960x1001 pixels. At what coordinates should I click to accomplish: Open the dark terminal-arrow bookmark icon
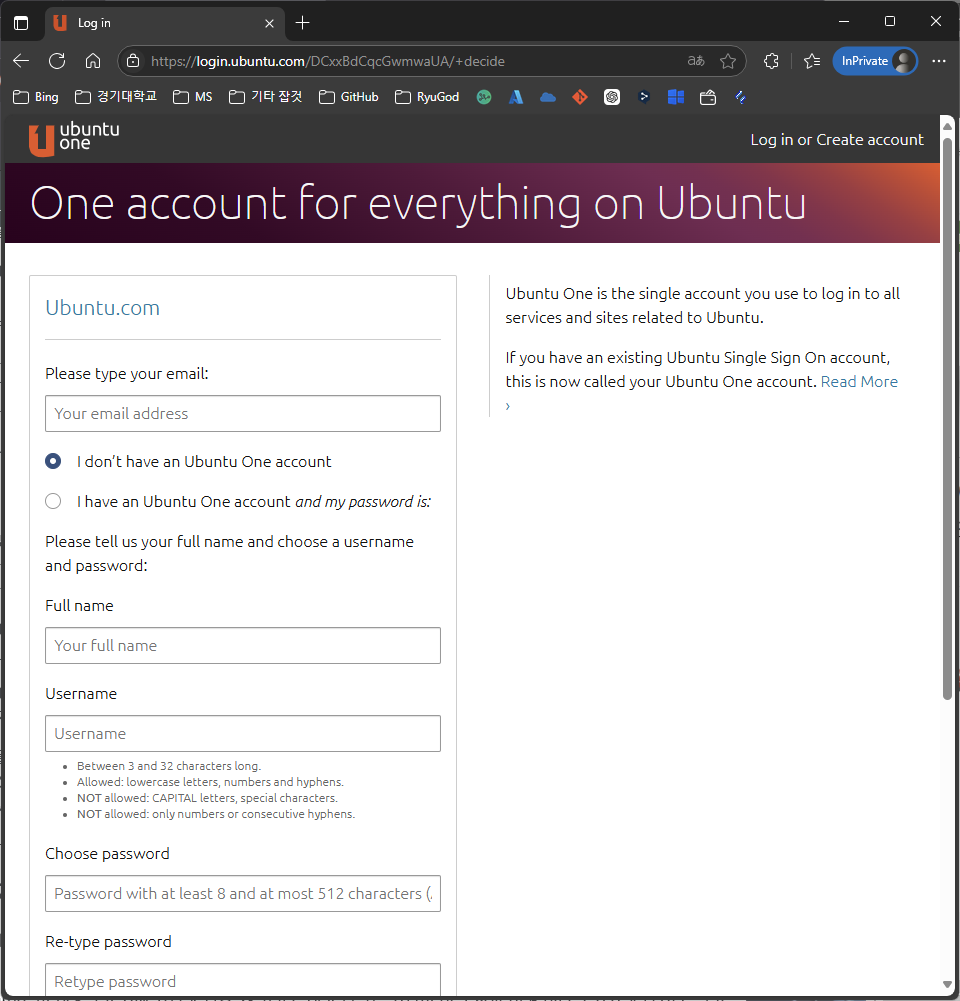pos(644,97)
